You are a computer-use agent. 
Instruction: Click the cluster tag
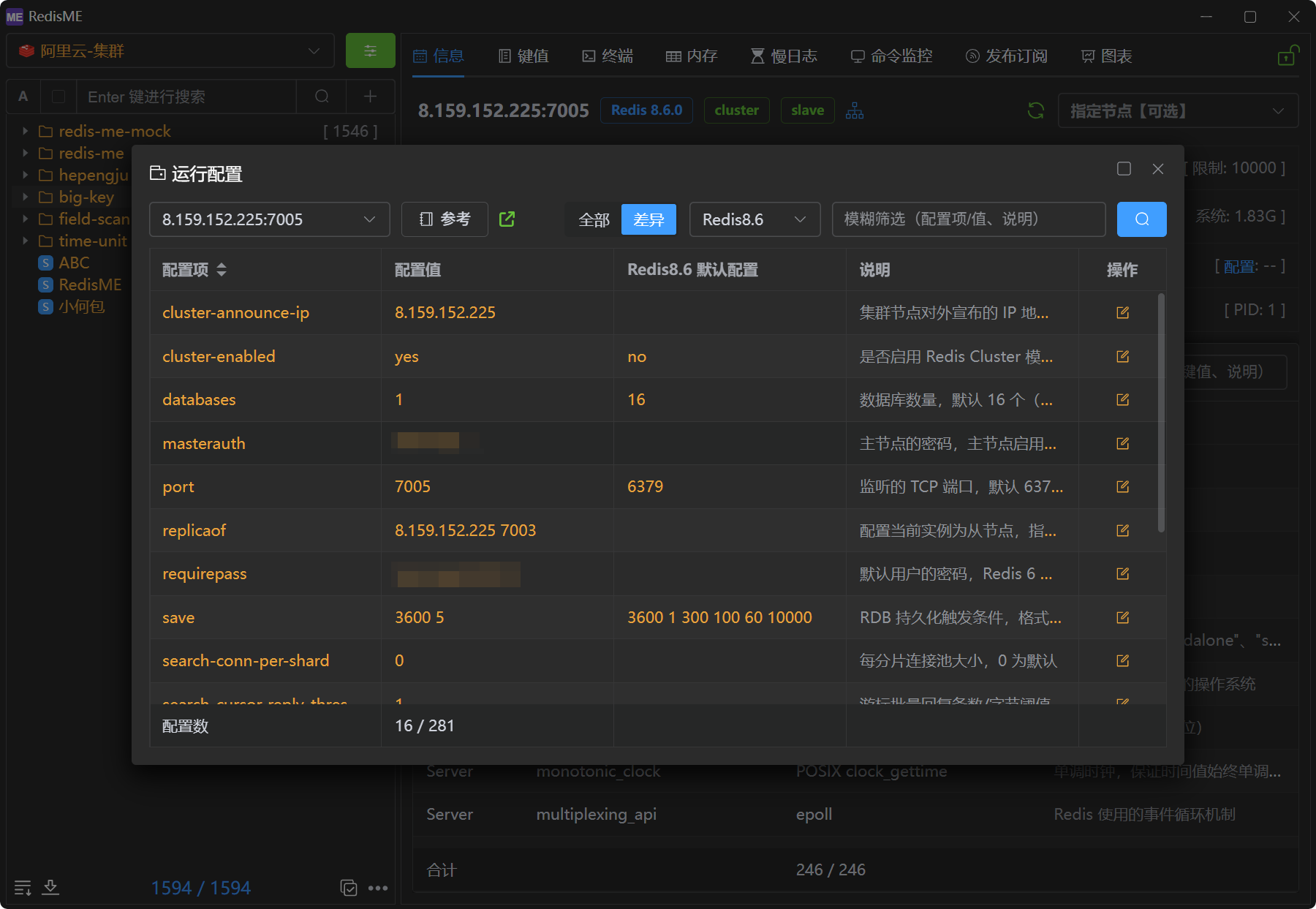pyautogui.click(x=736, y=110)
